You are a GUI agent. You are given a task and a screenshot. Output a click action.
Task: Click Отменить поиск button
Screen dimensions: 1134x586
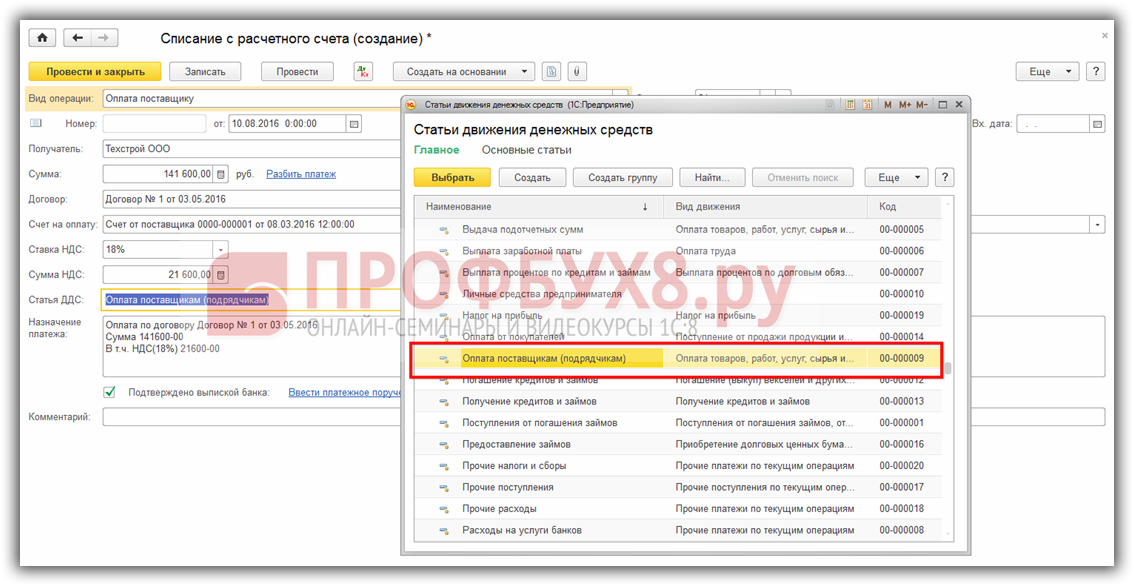click(803, 177)
